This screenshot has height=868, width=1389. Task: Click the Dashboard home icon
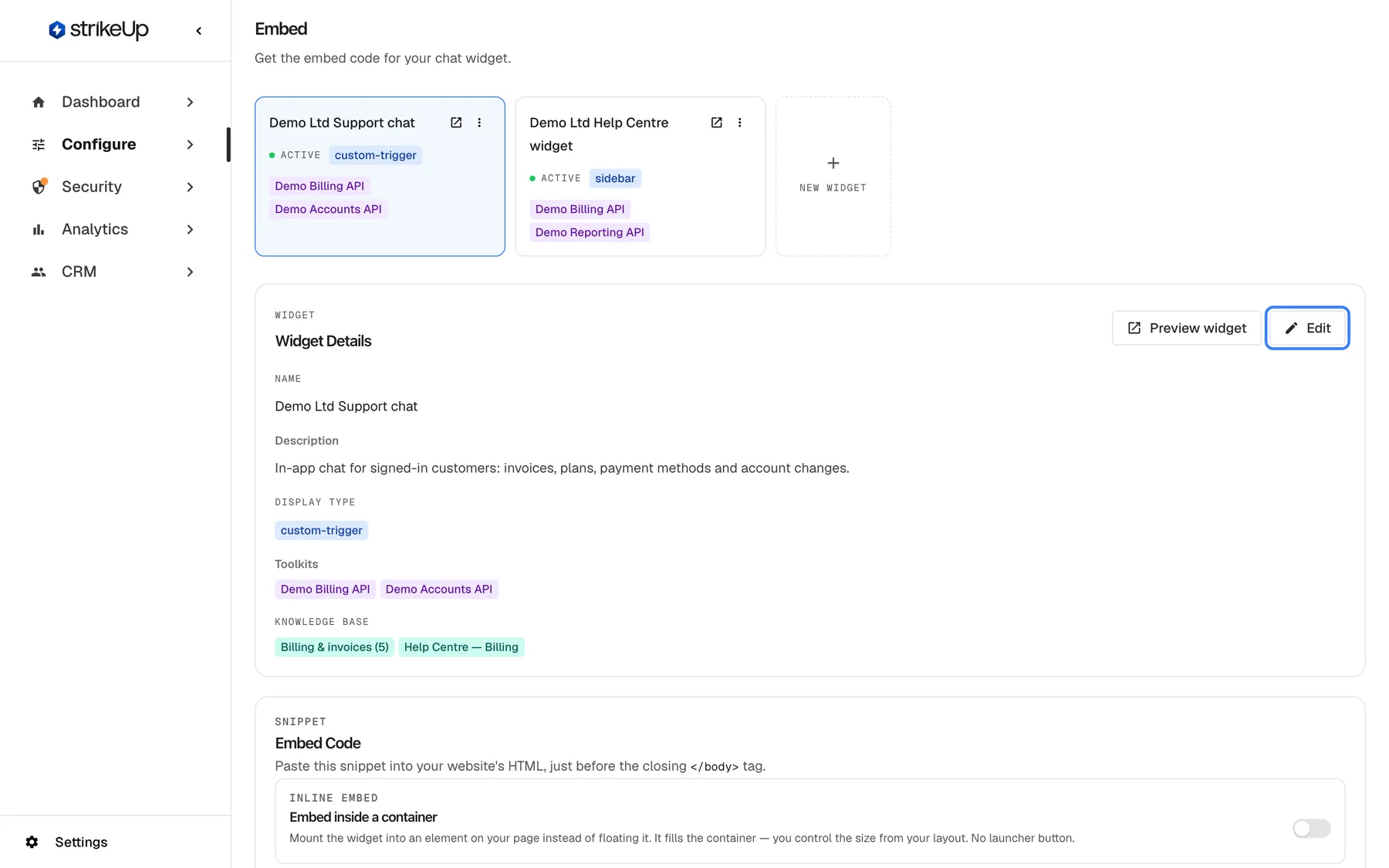coord(39,102)
